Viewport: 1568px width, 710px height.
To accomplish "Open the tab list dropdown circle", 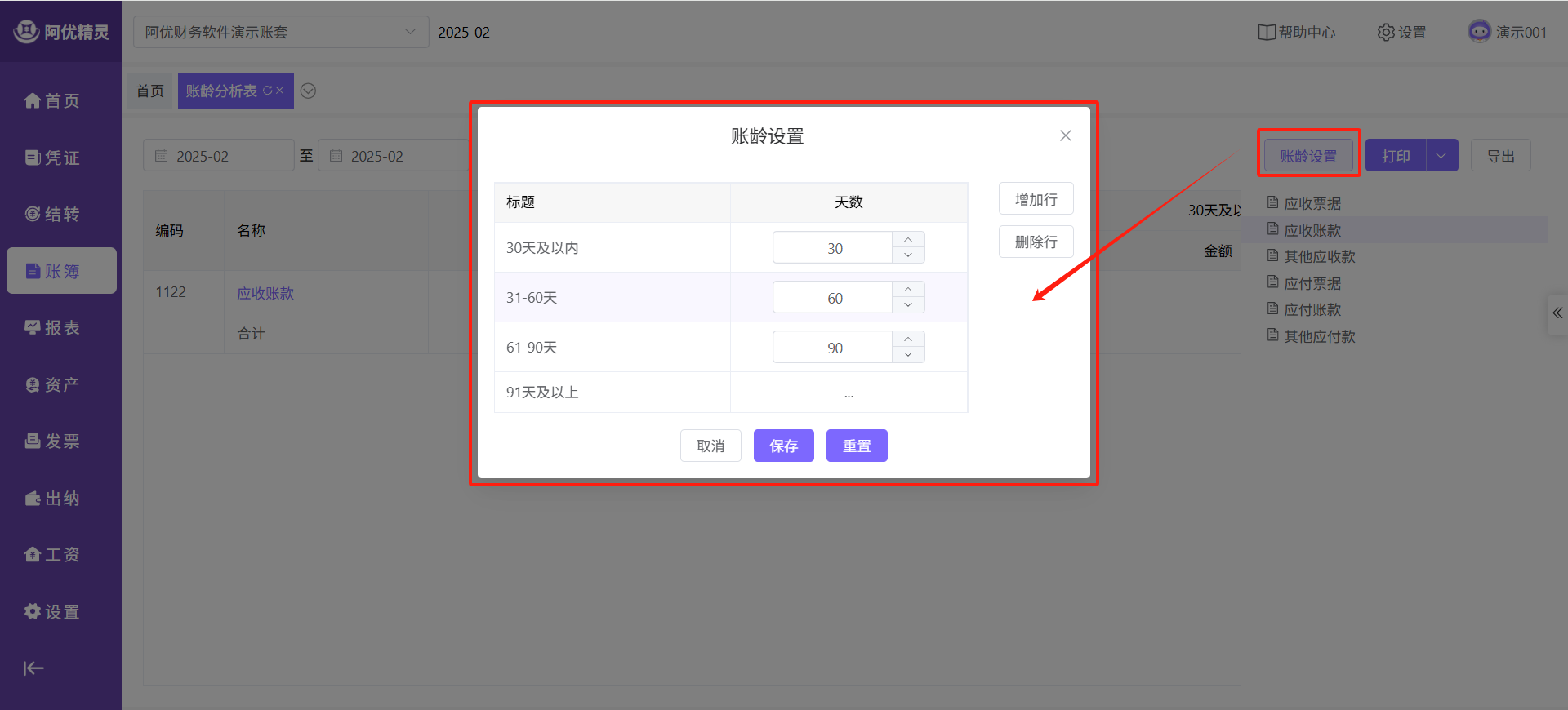I will 308,91.
